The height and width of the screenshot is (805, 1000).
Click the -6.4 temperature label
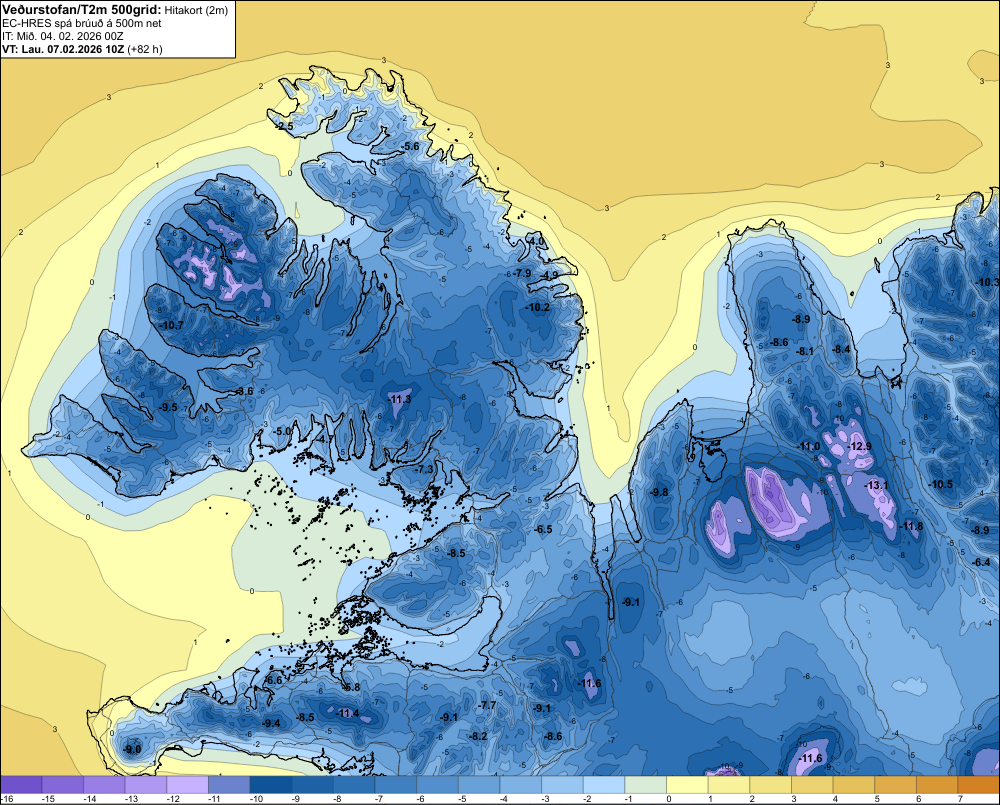(982, 563)
